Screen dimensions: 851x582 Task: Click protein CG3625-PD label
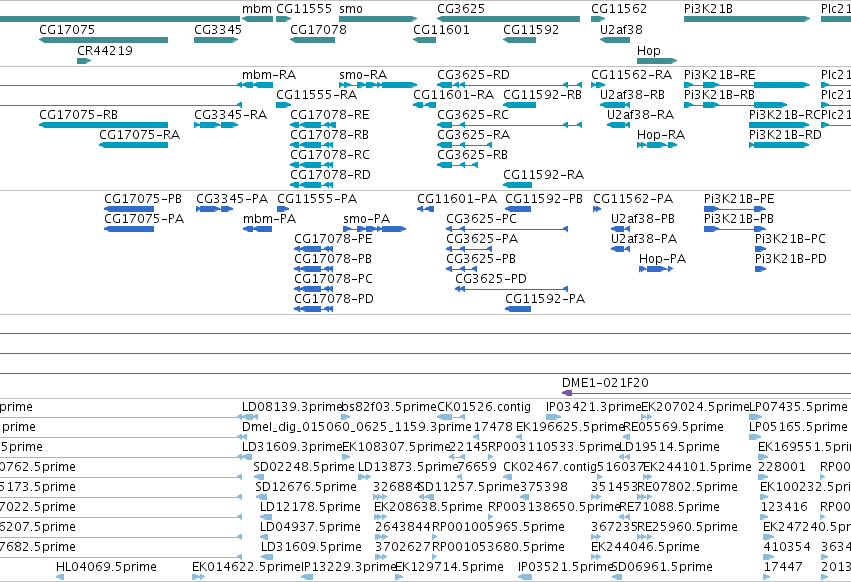[491, 280]
